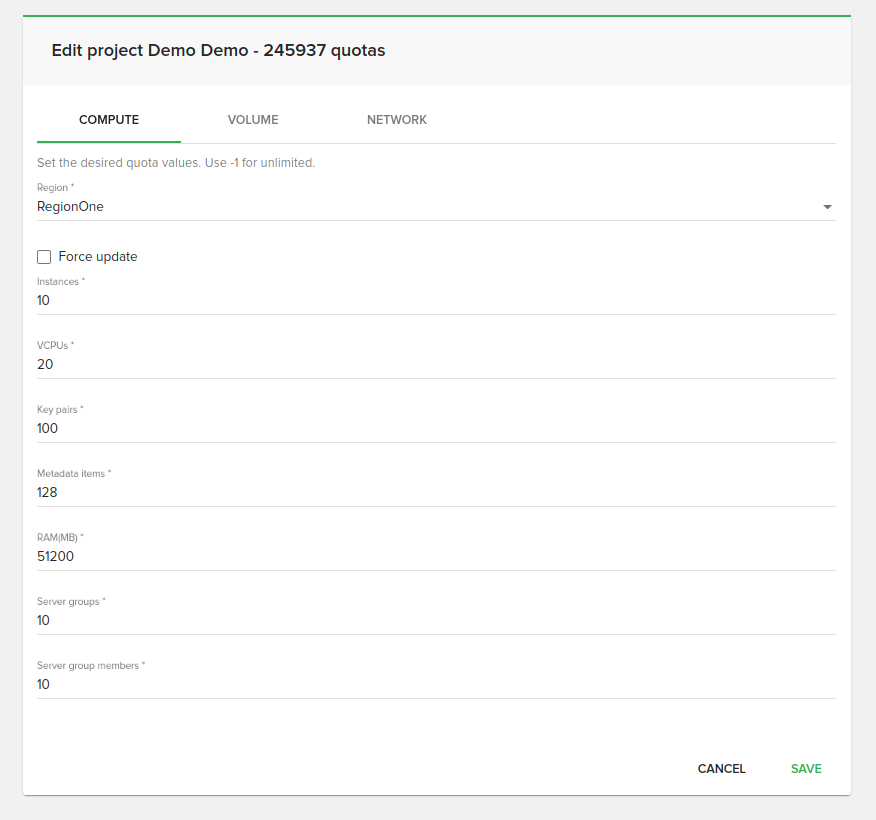Viewport: 876px width, 820px height.
Task: Save the project quotas
Action: [806, 769]
